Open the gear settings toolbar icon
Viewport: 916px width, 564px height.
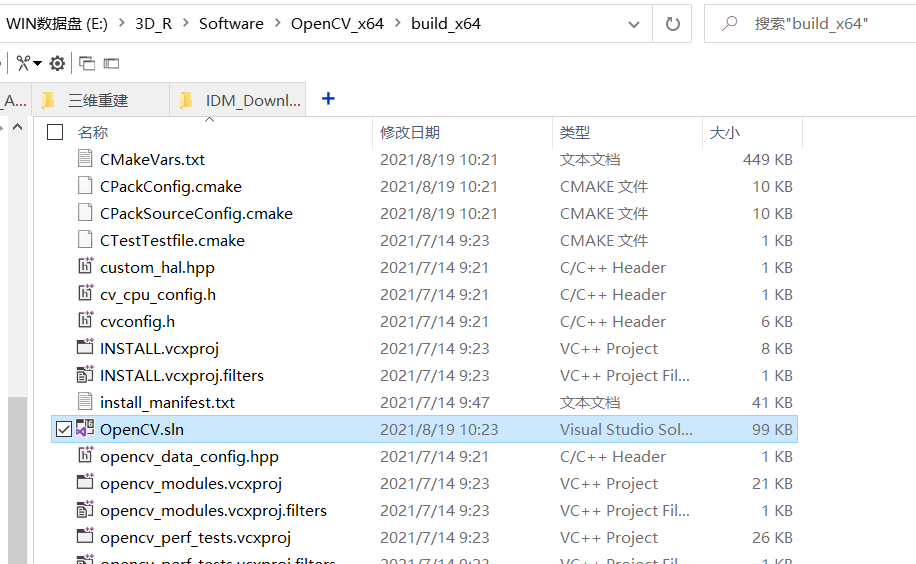[x=57, y=63]
